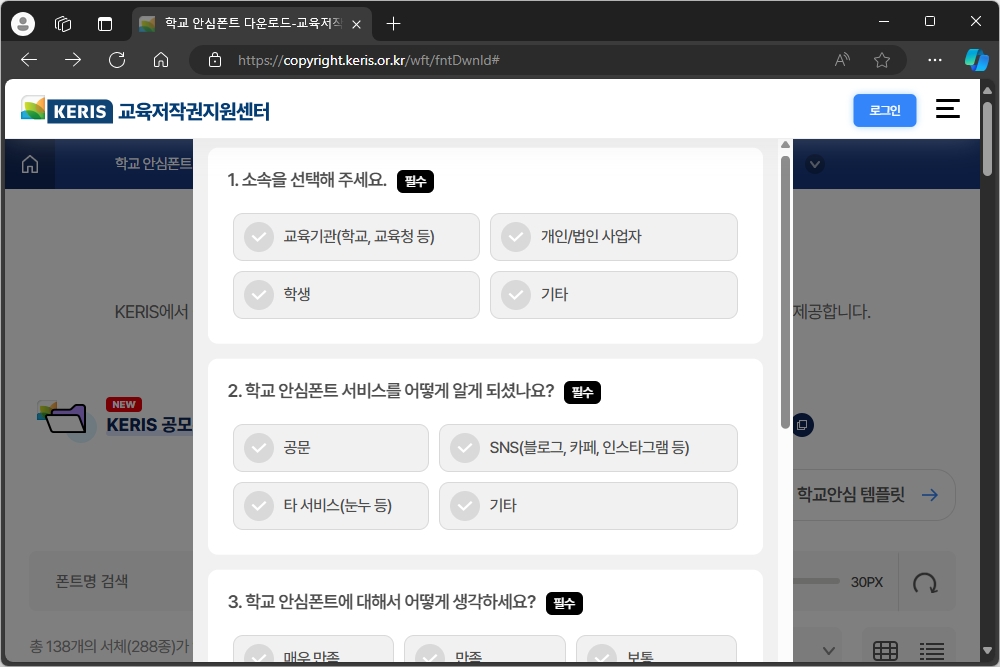View site information lock icon
This screenshot has width=1000, height=667.
coord(215,60)
